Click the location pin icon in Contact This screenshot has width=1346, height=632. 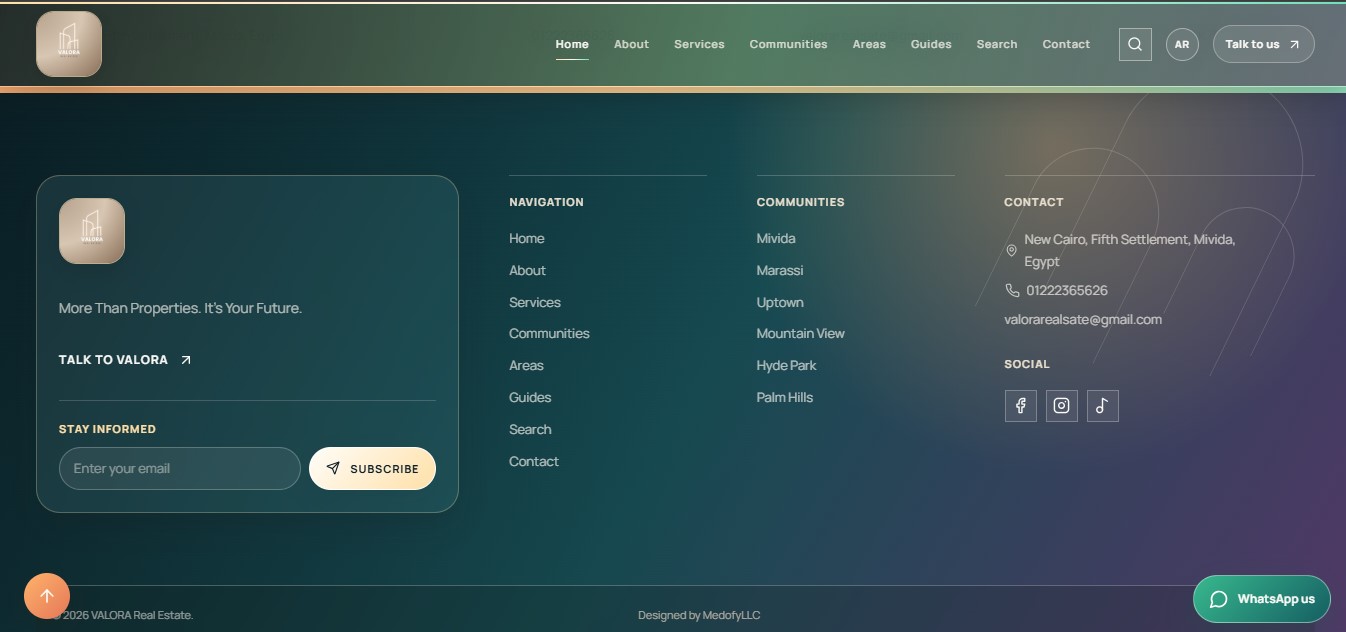1012,250
